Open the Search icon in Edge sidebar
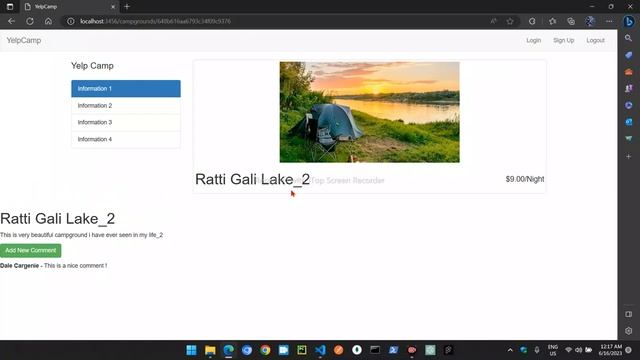The image size is (640, 360). coord(629,38)
